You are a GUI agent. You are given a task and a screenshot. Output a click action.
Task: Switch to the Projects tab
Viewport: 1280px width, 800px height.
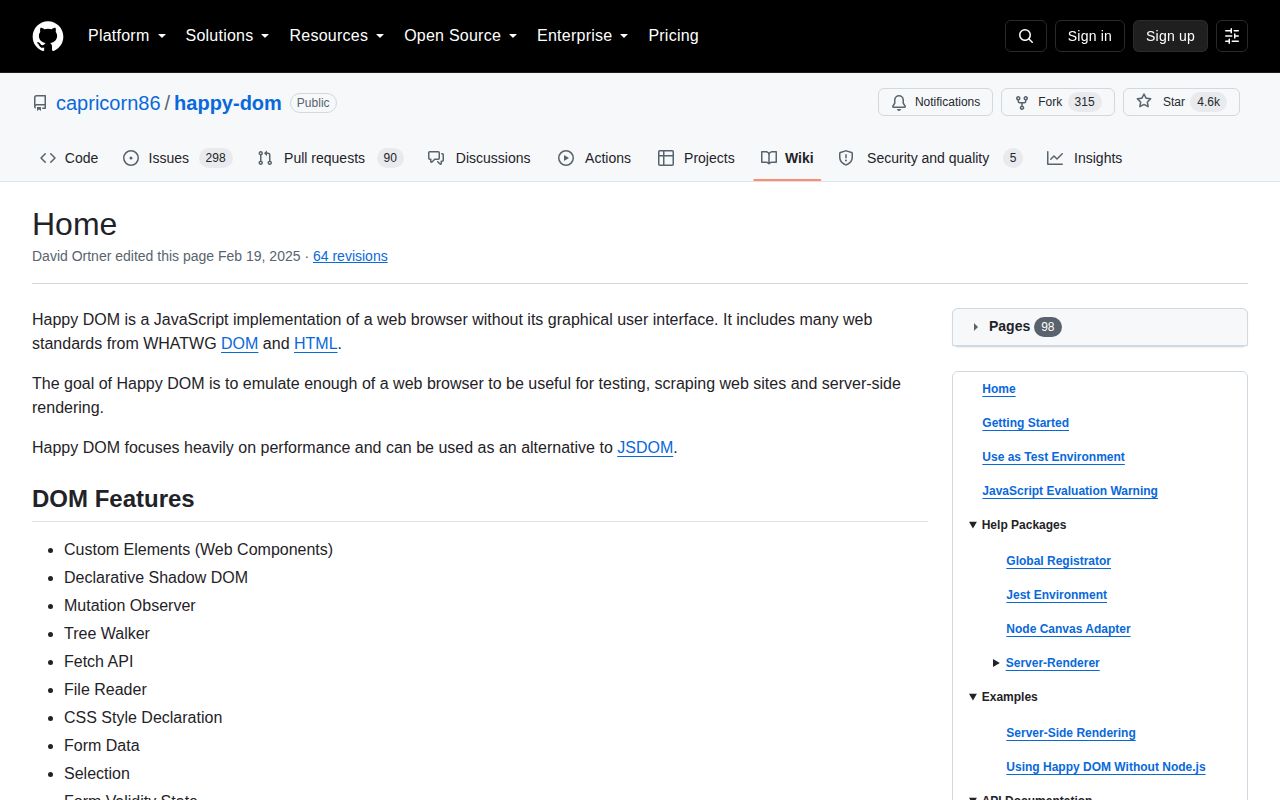696,158
